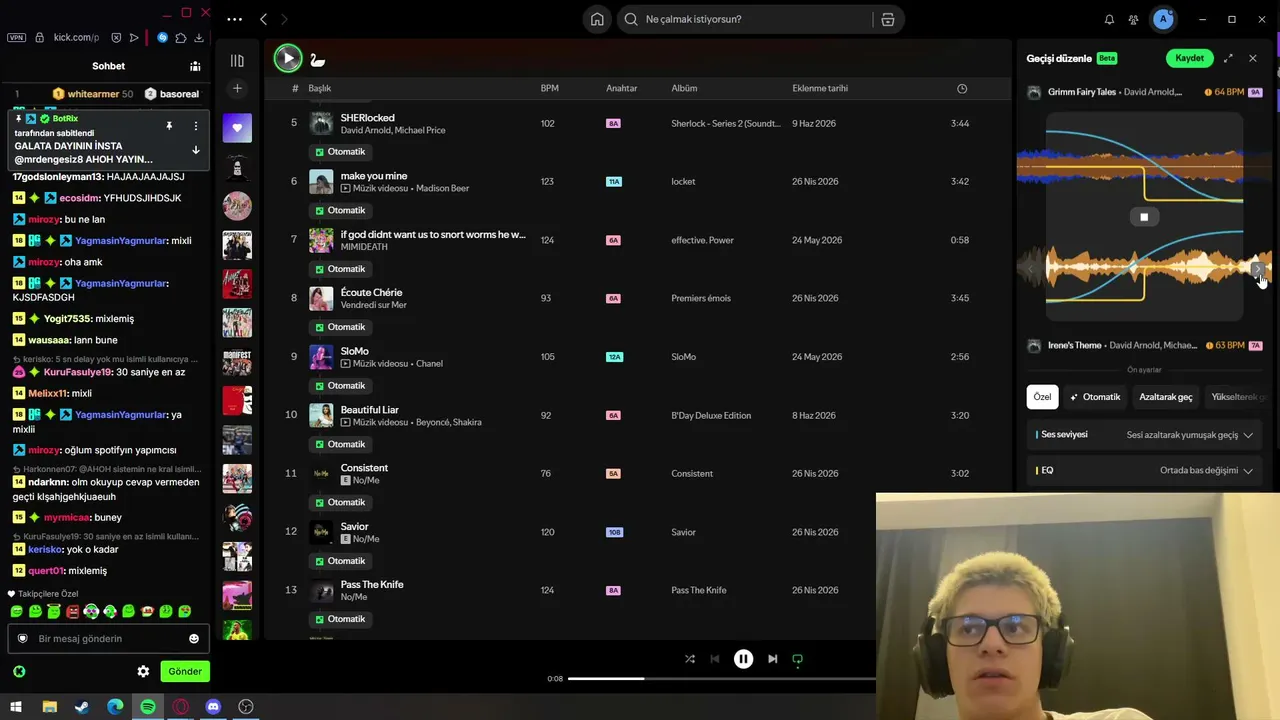Sort tracks by the BPM column header
Screen dimensions: 1280x720
(x=549, y=88)
